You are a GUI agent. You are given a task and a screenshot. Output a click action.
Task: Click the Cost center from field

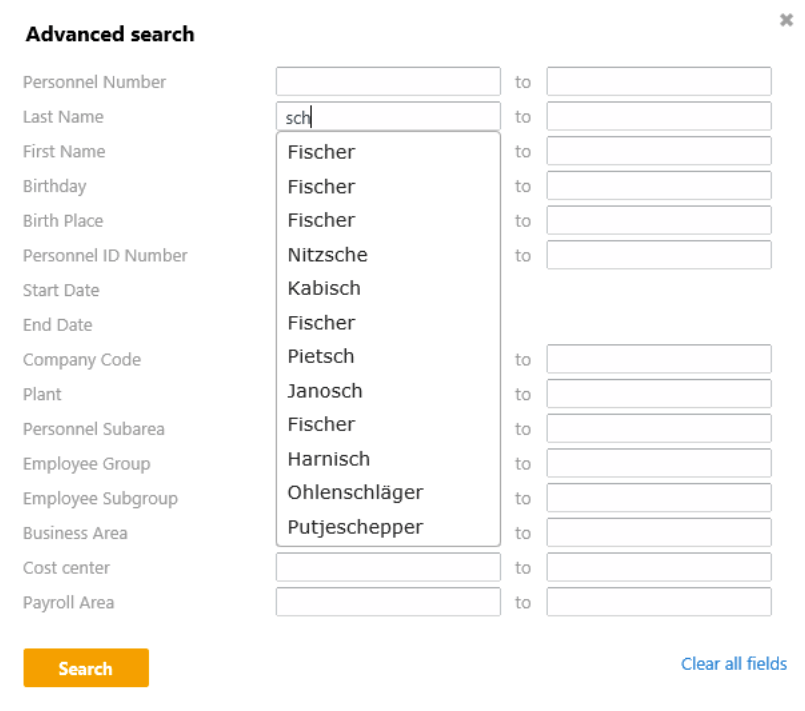388,567
